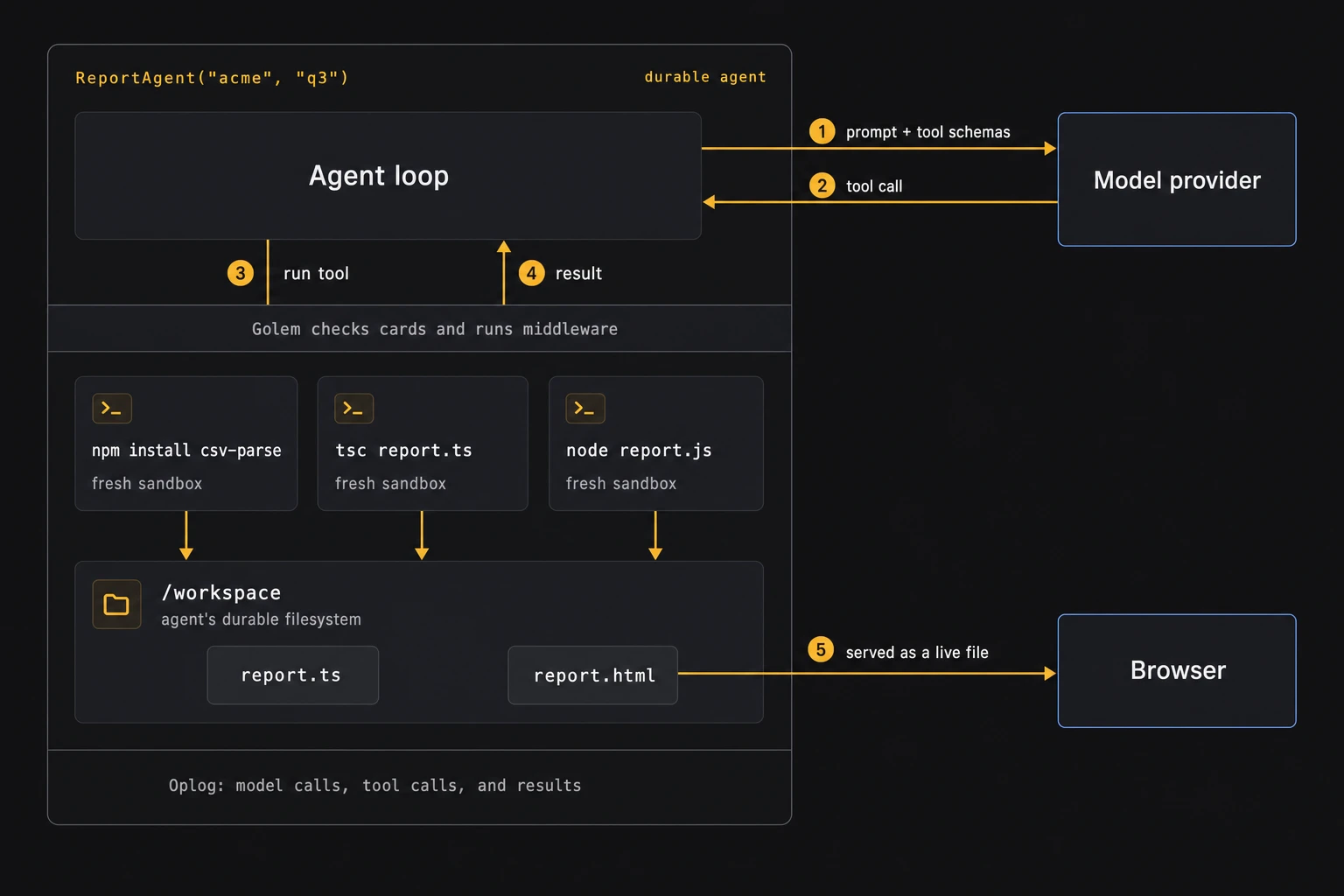
Task: Click terminal icon above node report.js
Action: pos(585,409)
